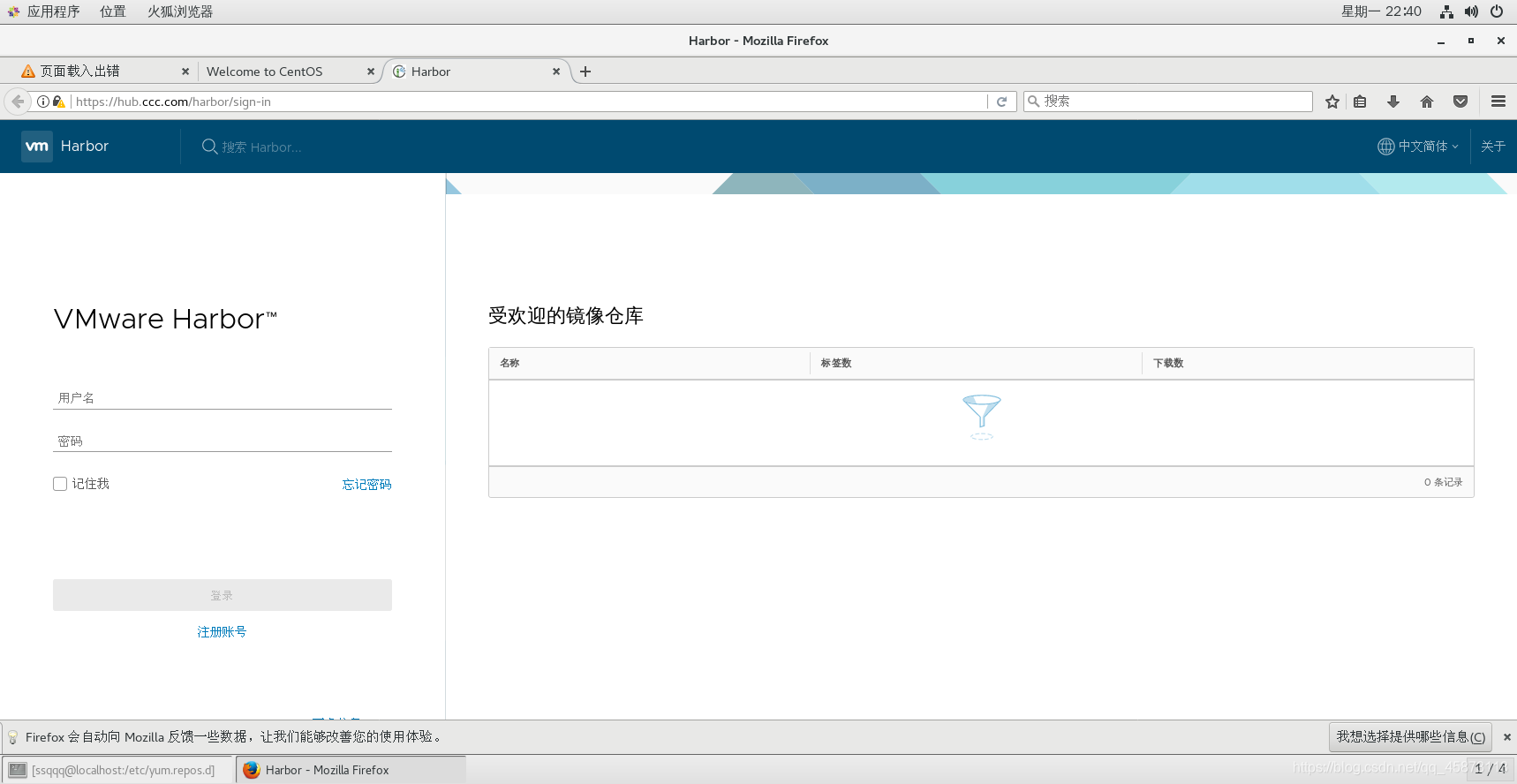Click the power icon in top bar
Screen dimensions: 1517x784
tap(1497, 11)
